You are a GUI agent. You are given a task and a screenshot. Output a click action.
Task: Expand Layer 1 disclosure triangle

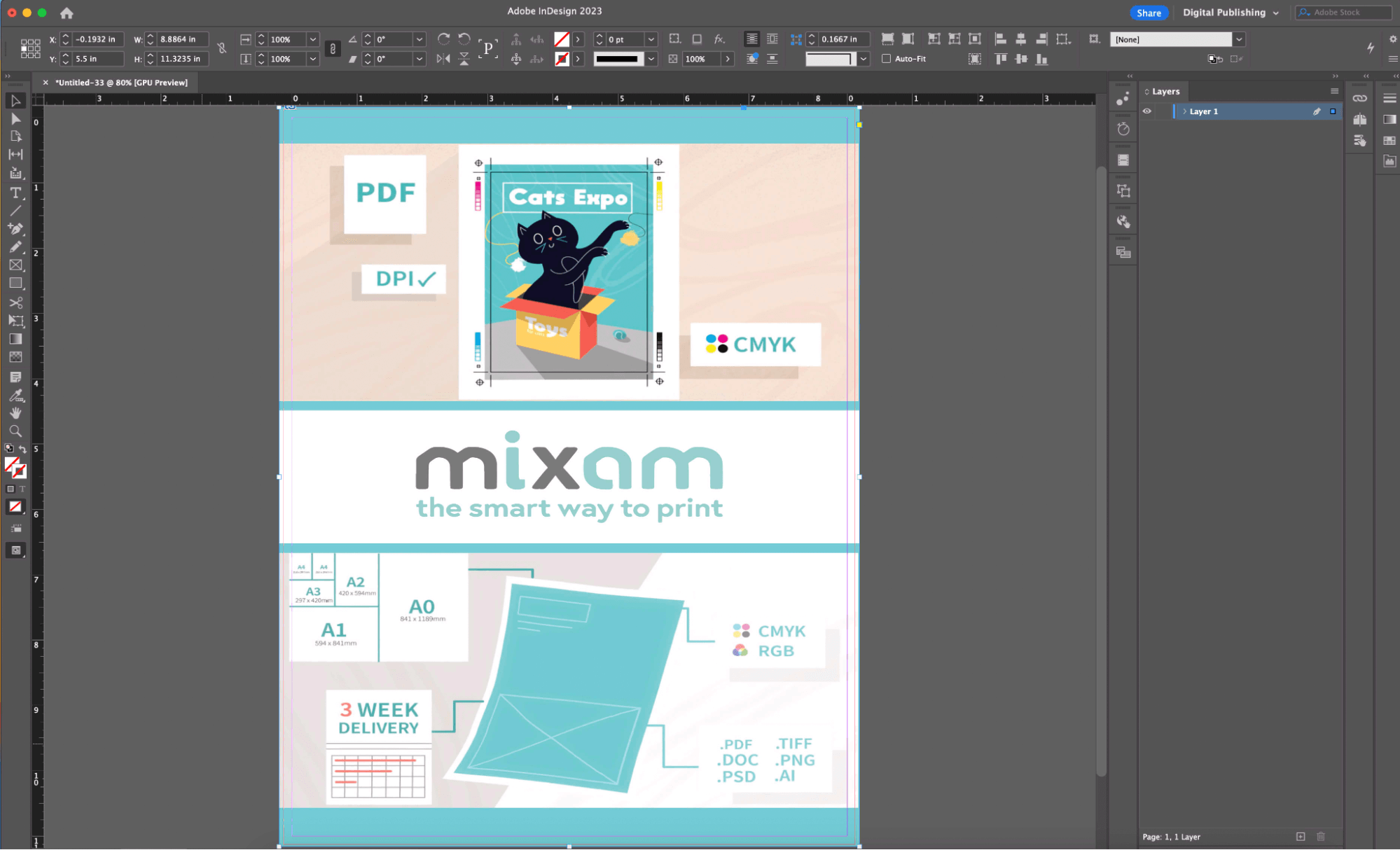pyautogui.click(x=1184, y=111)
